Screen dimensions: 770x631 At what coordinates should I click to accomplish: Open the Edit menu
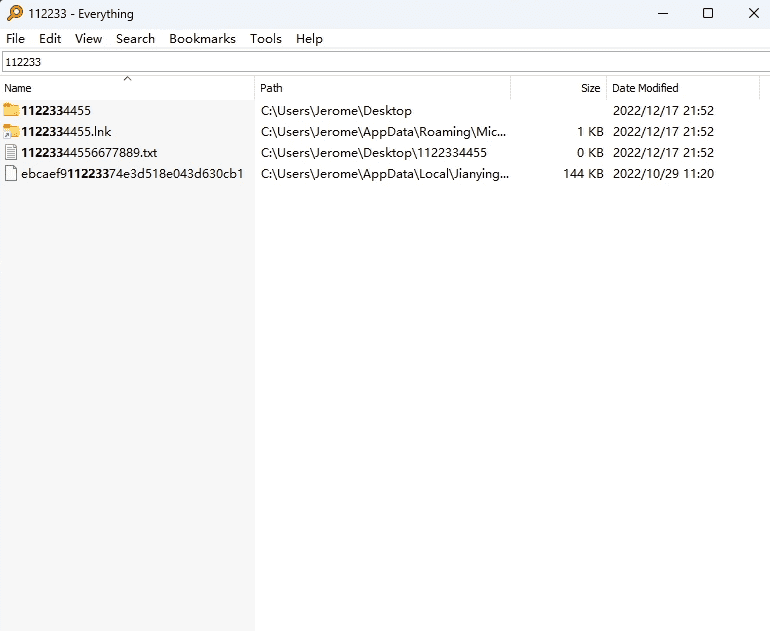coord(50,38)
